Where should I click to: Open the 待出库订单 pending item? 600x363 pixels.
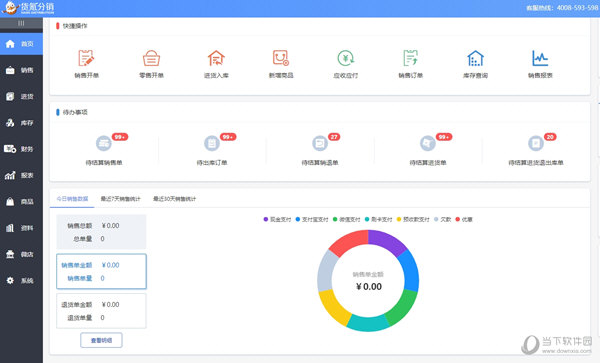(x=212, y=151)
